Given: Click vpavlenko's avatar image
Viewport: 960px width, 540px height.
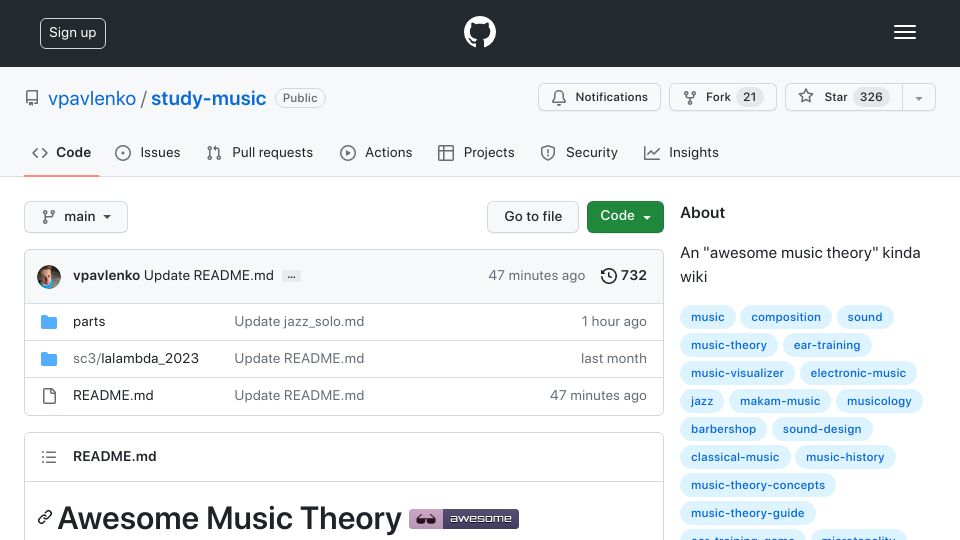Looking at the screenshot, I should [x=49, y=277].
